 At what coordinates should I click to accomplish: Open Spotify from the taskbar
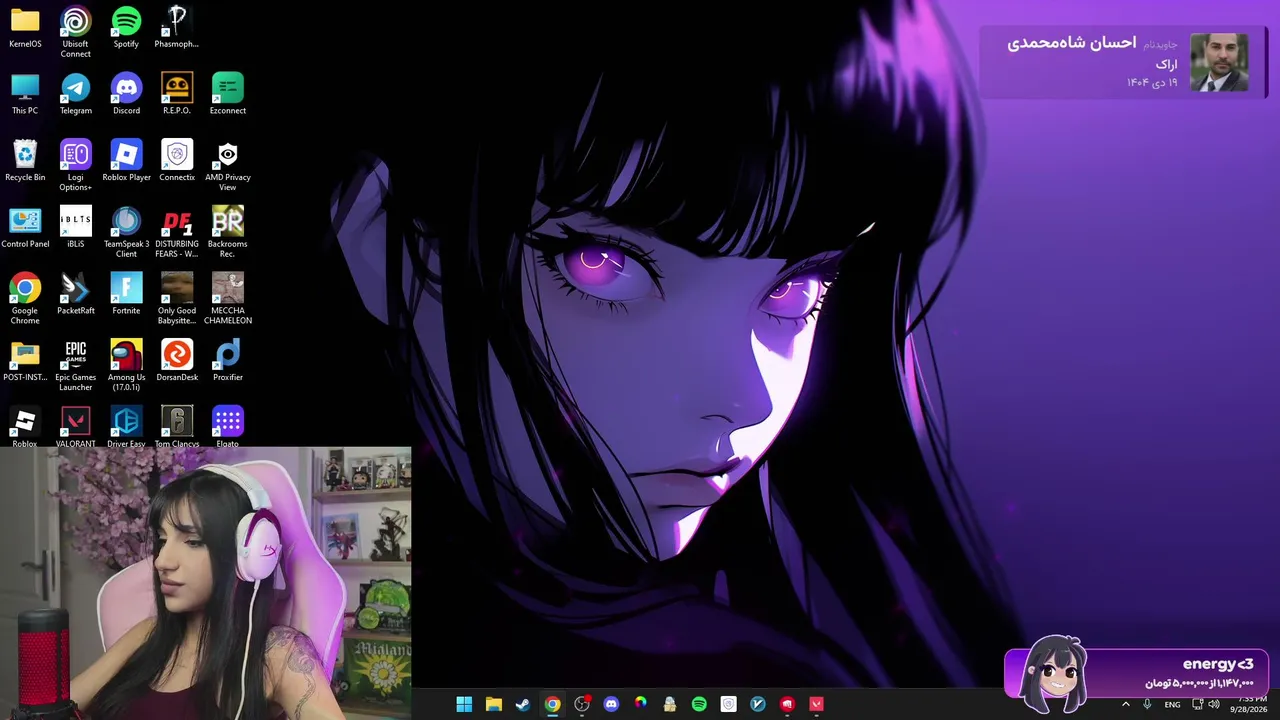[699, 704]
